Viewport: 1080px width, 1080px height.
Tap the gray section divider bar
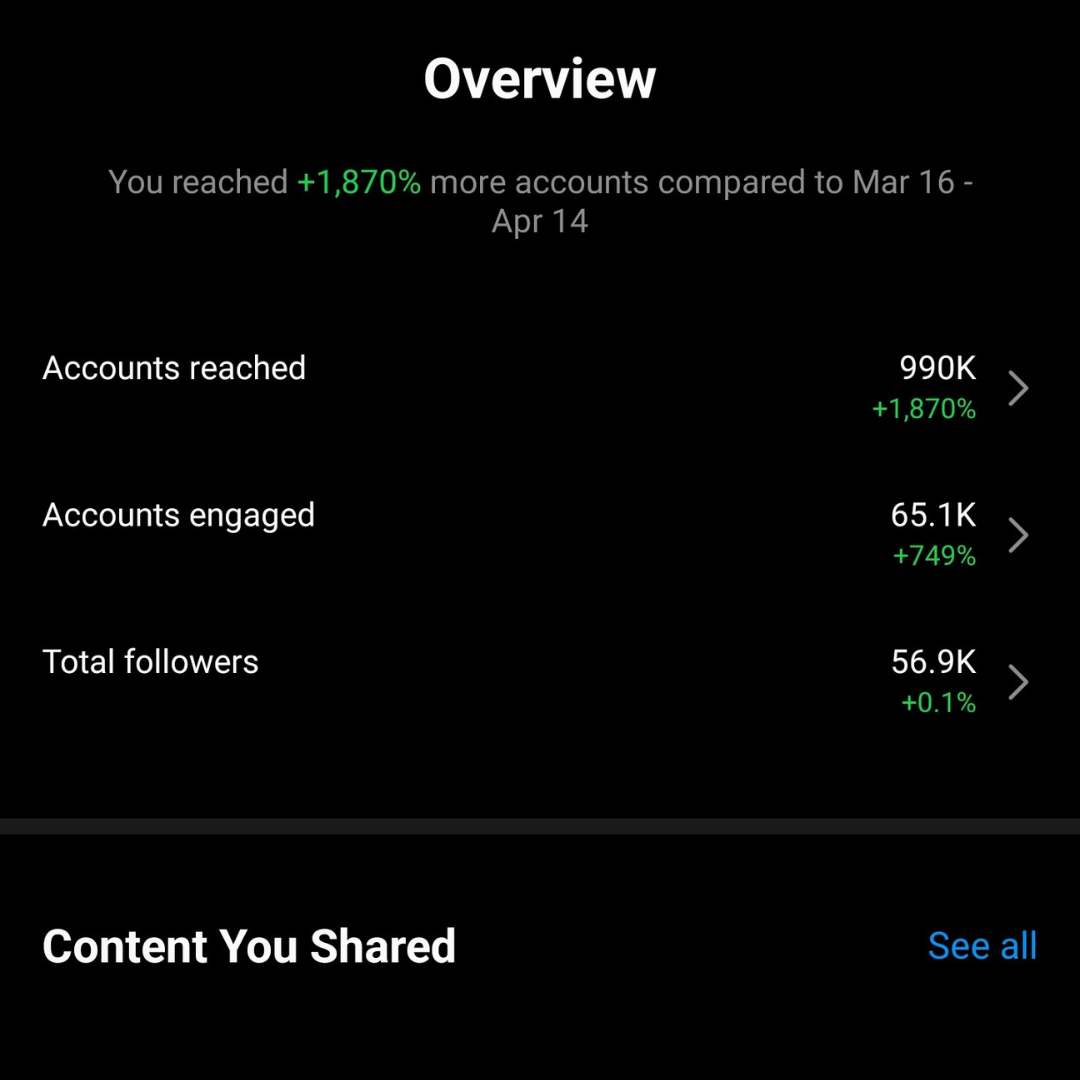pyautogui.click(x=540, y=827)
